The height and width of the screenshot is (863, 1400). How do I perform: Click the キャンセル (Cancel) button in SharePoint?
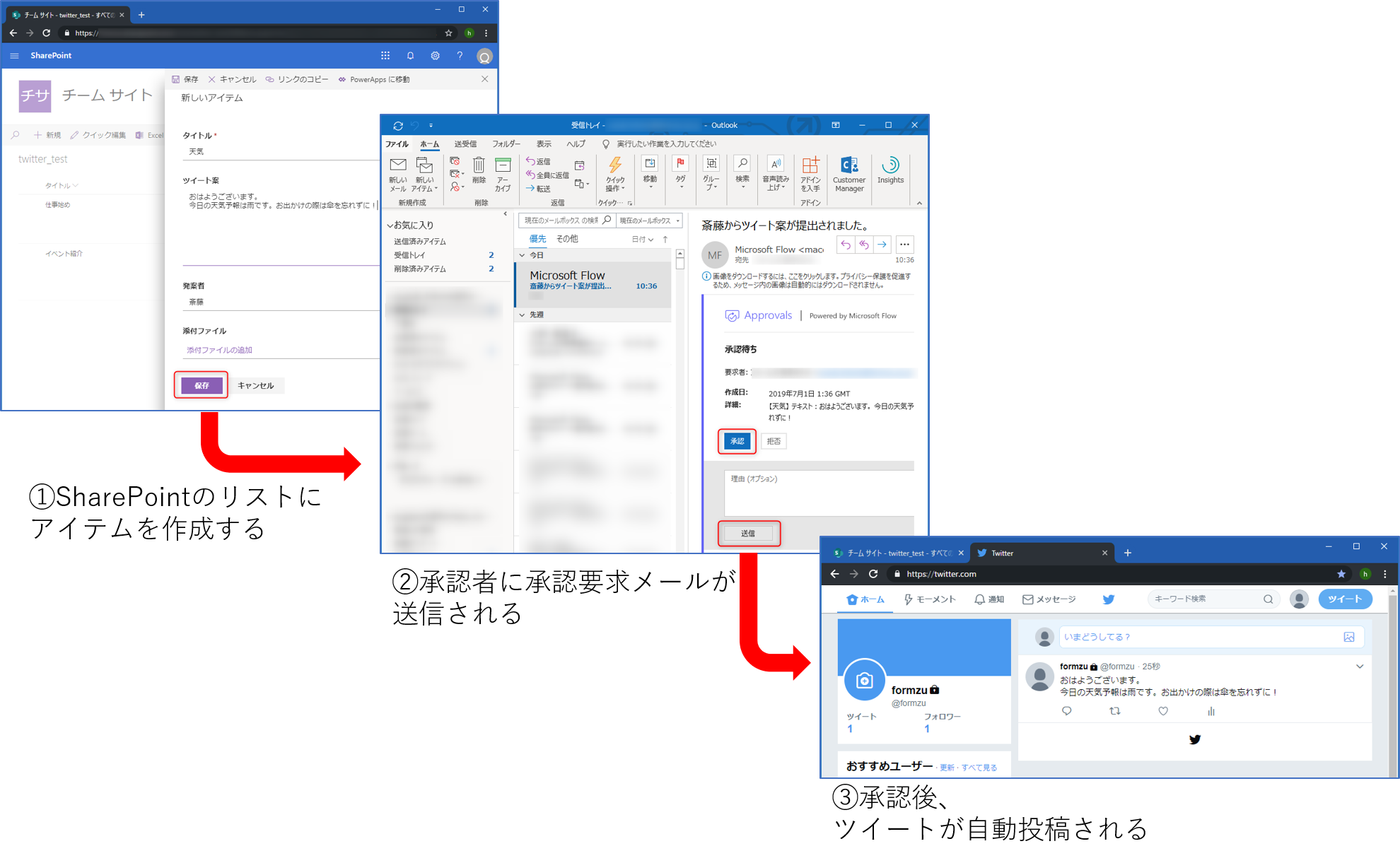(x=256, y=385)
